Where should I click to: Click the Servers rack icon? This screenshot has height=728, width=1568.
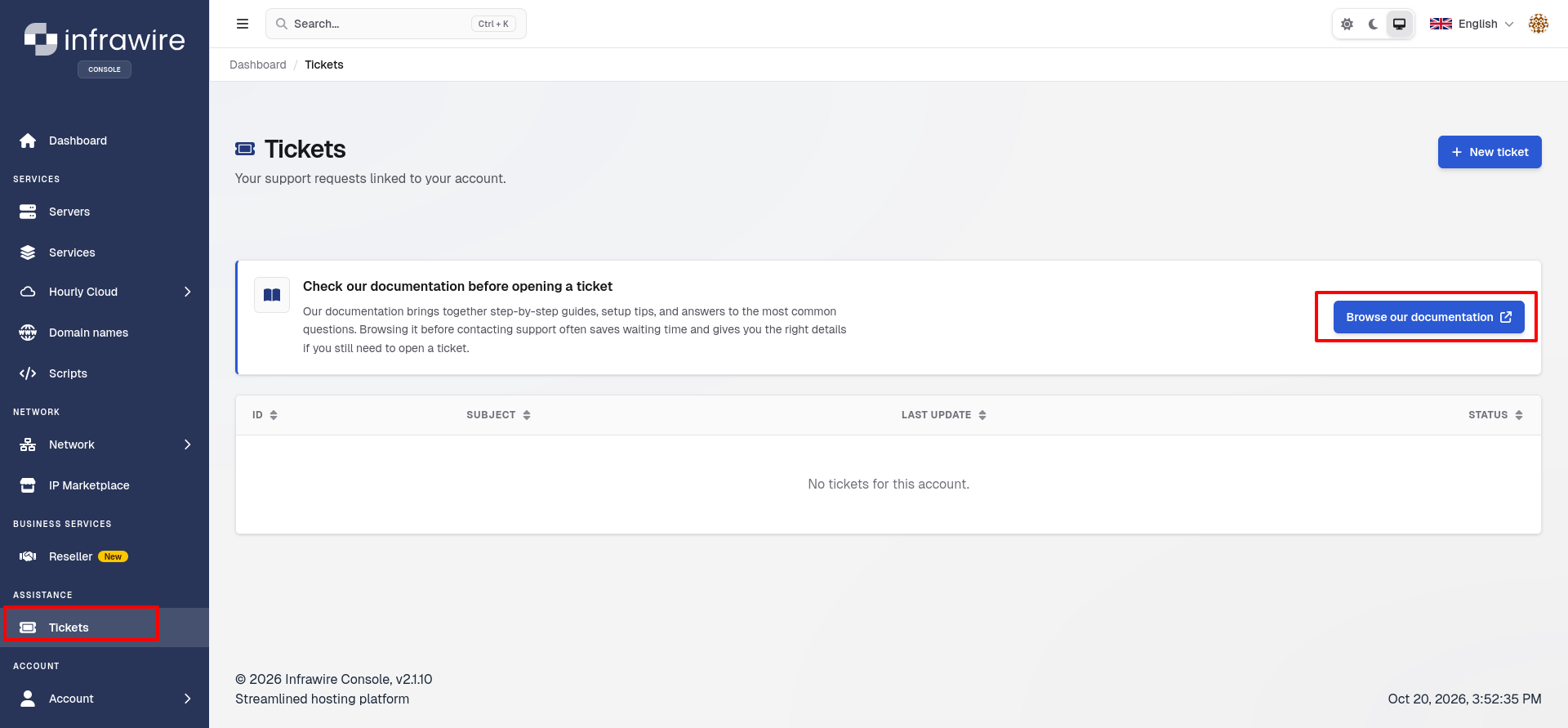click(x=28, y=212)
